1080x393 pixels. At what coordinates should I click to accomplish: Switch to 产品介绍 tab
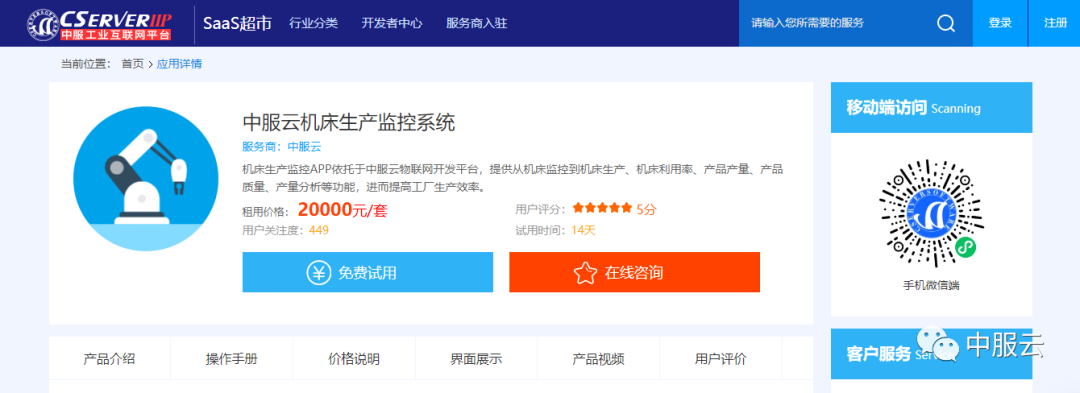(x=110, y=359)
